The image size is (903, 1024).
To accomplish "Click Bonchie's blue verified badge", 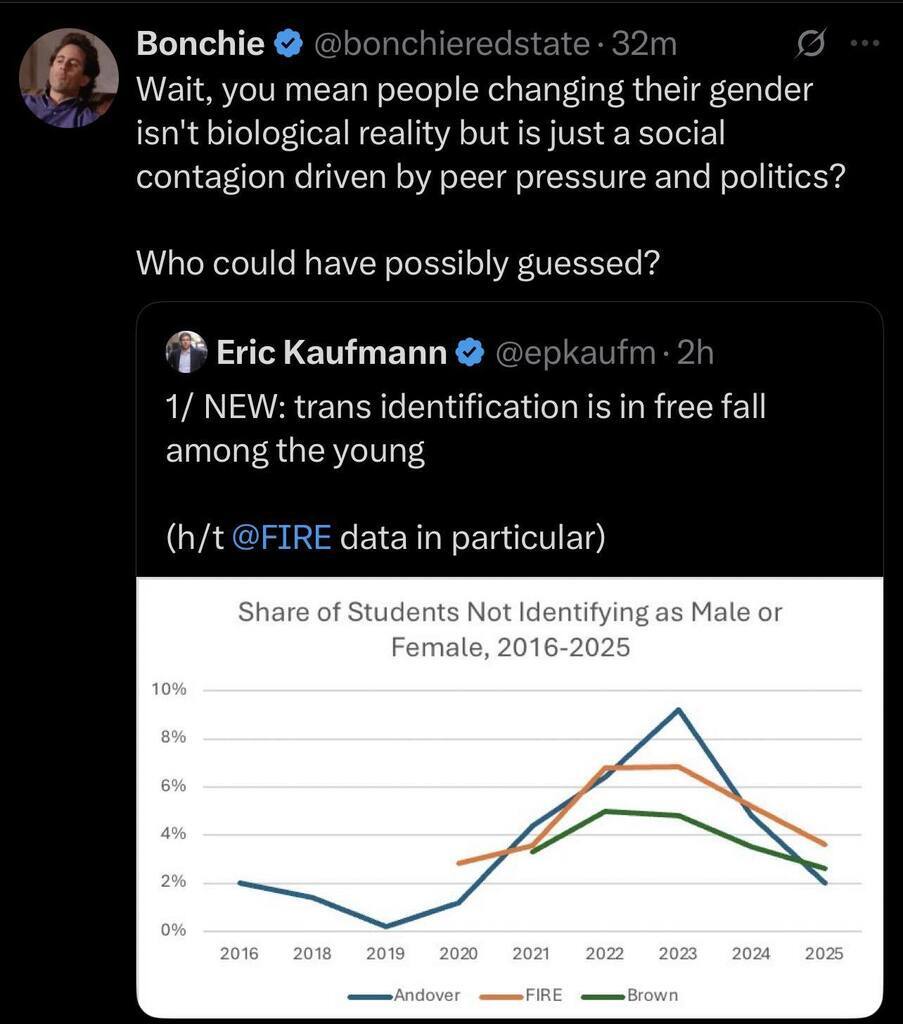I will (289, 44).
